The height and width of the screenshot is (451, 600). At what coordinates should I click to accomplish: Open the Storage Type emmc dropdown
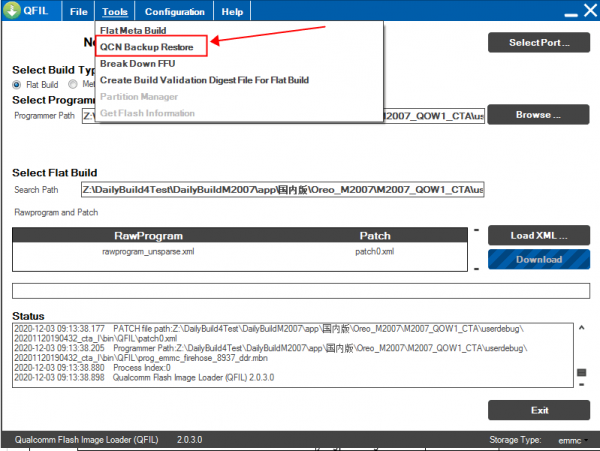pos(573,440)
